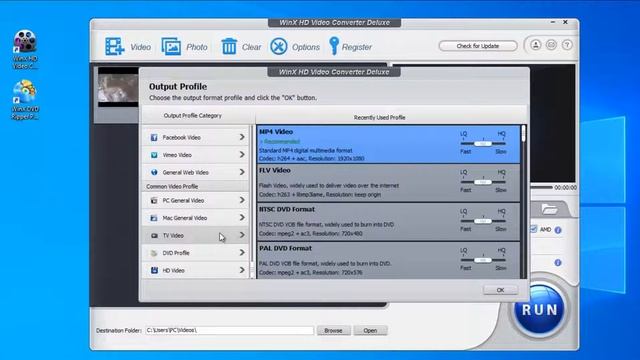Click the info icon beside AMD
The image size is (640, 360).
[x=558, y=230]
